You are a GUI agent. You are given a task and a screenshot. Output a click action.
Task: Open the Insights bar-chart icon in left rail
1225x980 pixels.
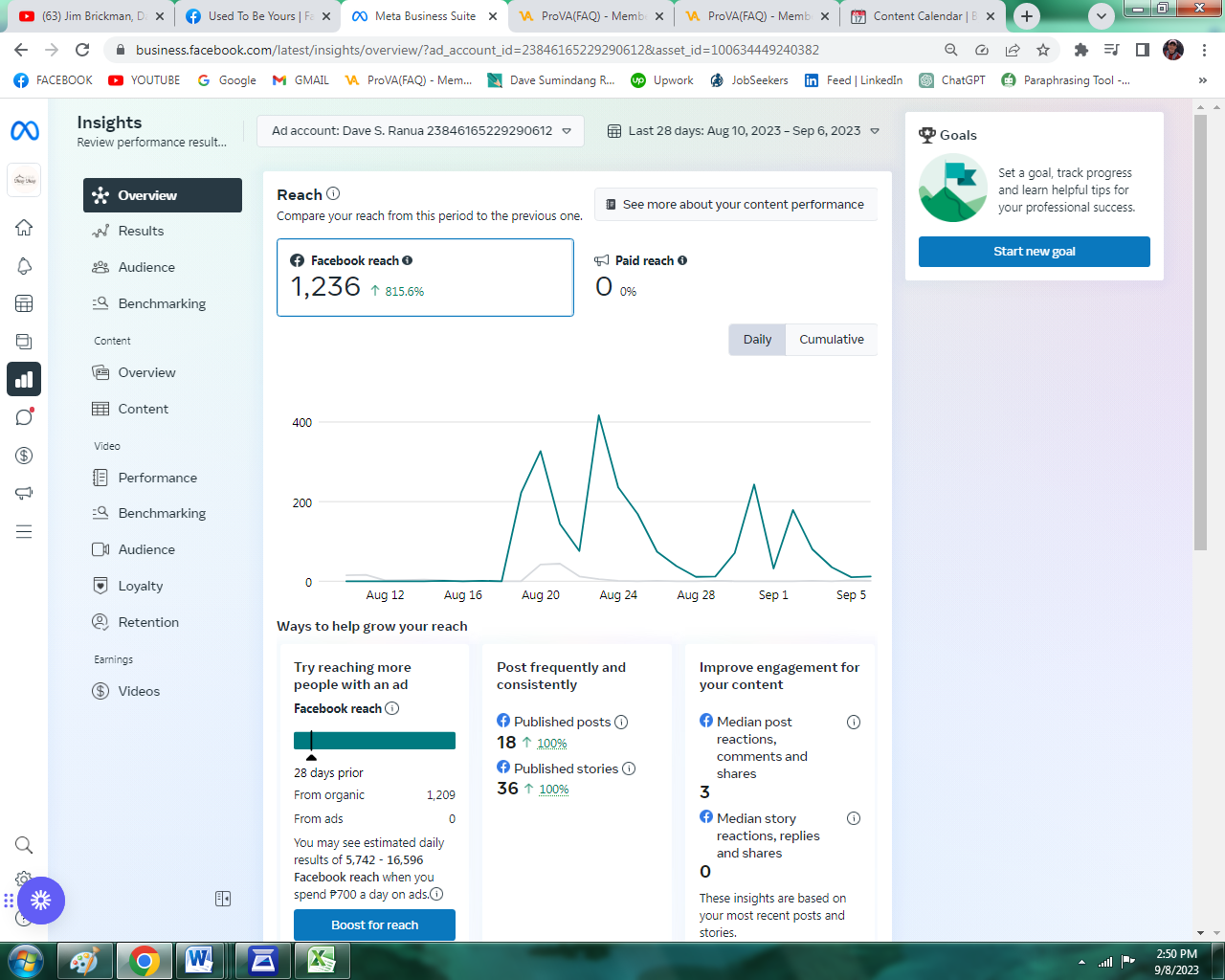(x=24, y=379)
